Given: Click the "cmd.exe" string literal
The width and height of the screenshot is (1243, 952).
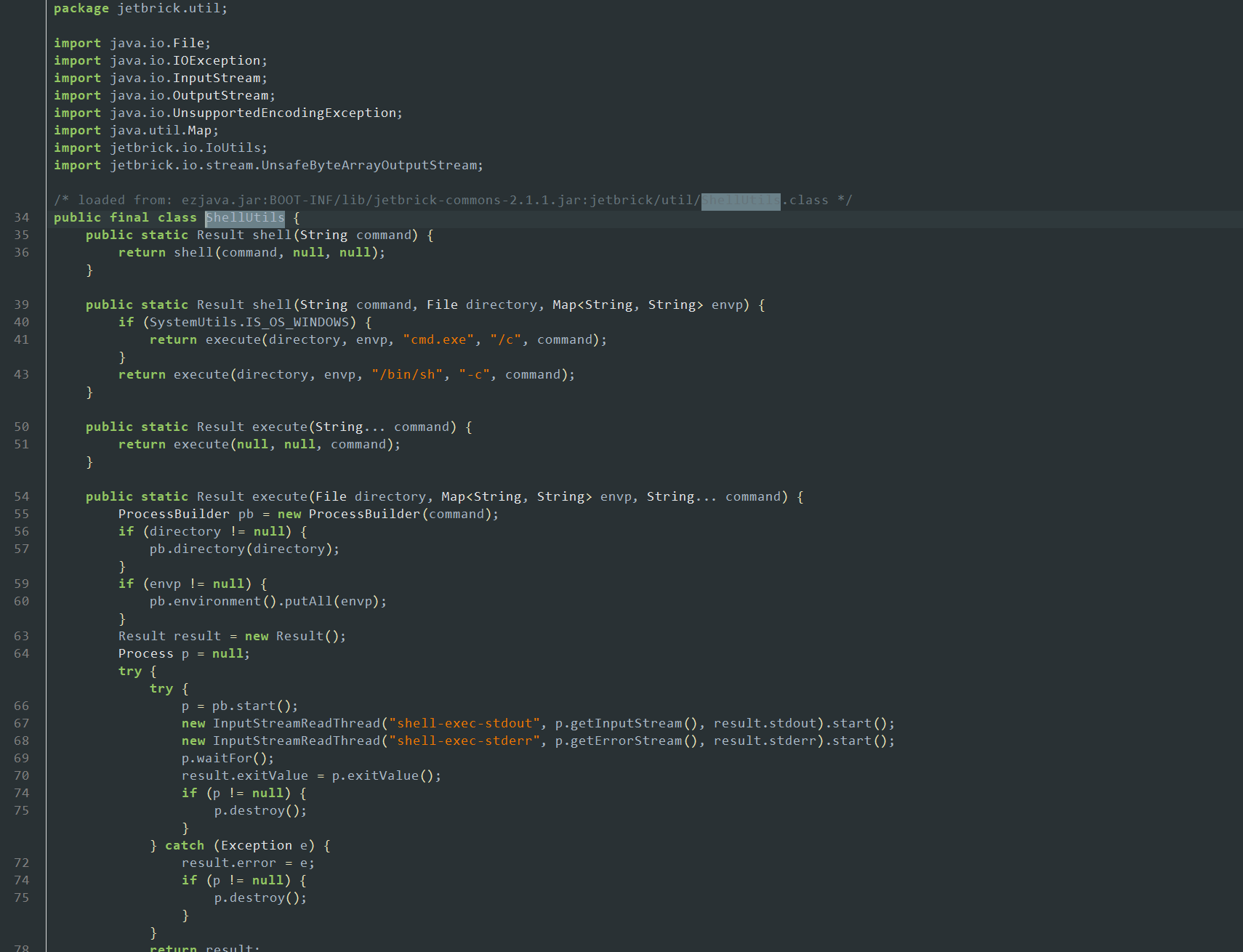Looking at the screenshot, I should [438, 339].
